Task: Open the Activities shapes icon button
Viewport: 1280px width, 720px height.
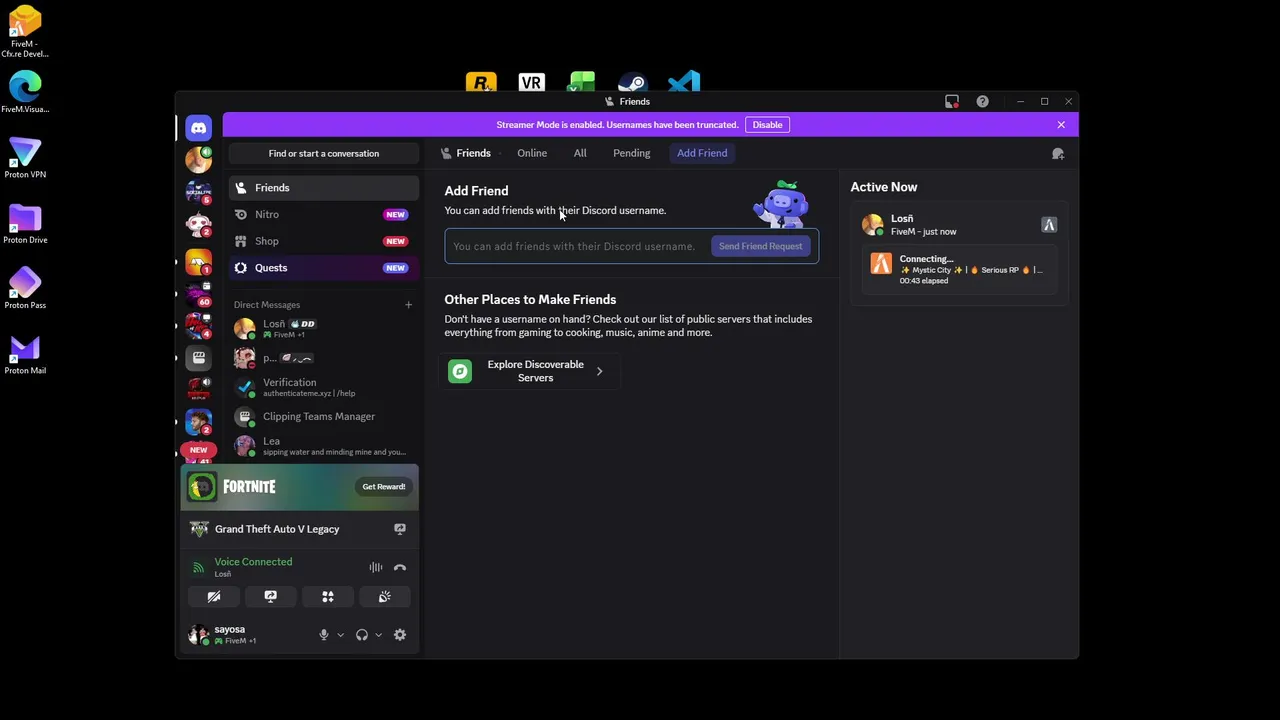Action: click(x=327, y=597)
